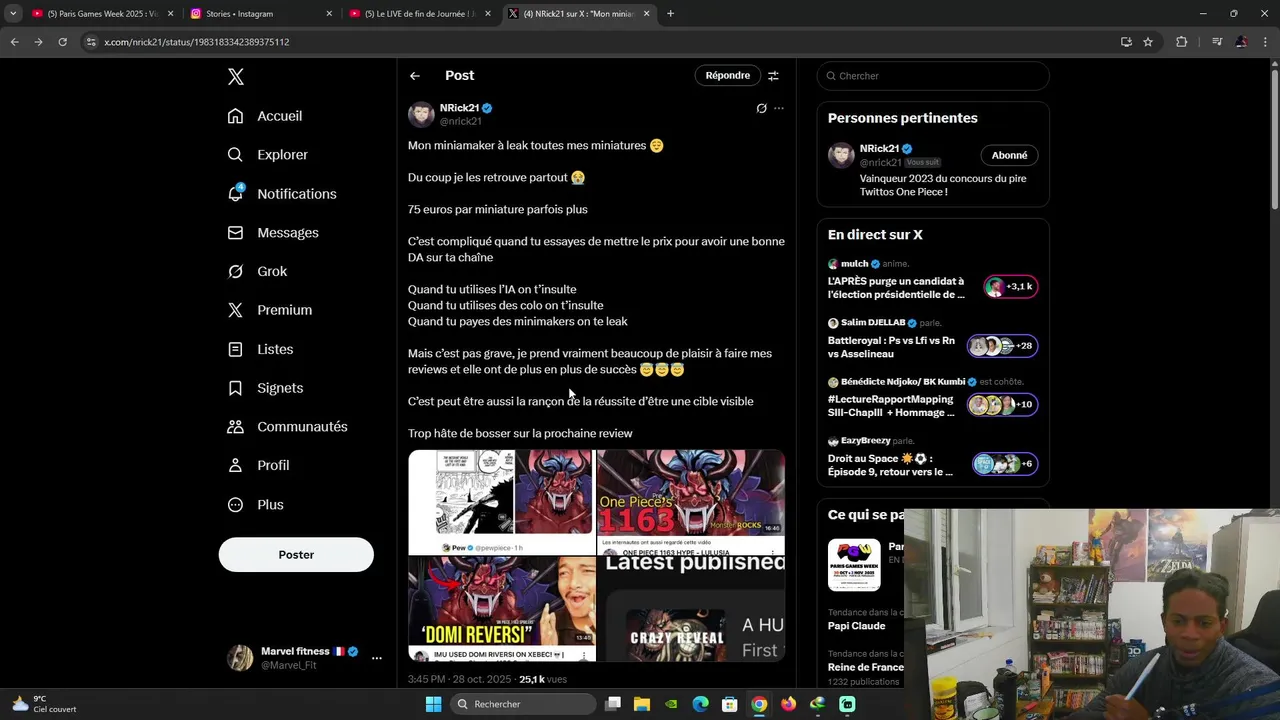Click the Profil person icon
Viewport: 1280px width, 720px height.
235,466
